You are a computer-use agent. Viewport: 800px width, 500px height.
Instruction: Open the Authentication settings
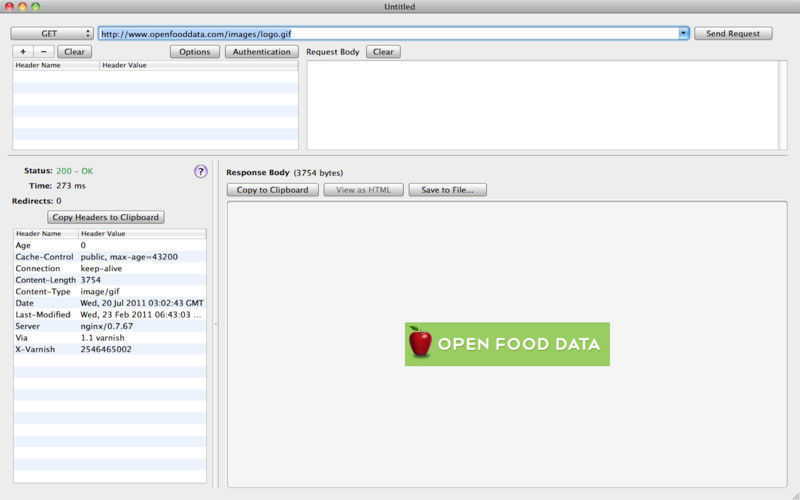coord(262,52)
